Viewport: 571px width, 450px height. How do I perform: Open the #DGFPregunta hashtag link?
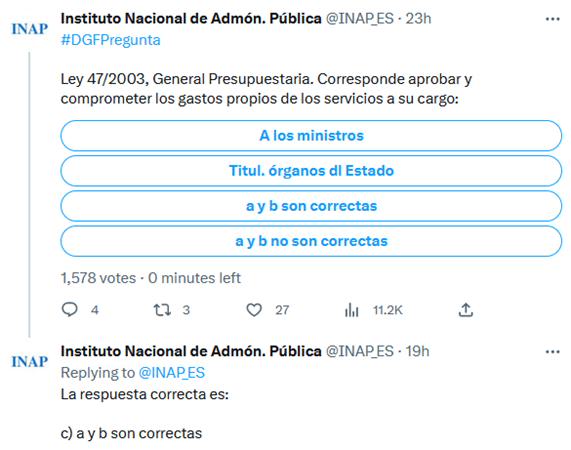pyautogui.click(x=111, y=40)
